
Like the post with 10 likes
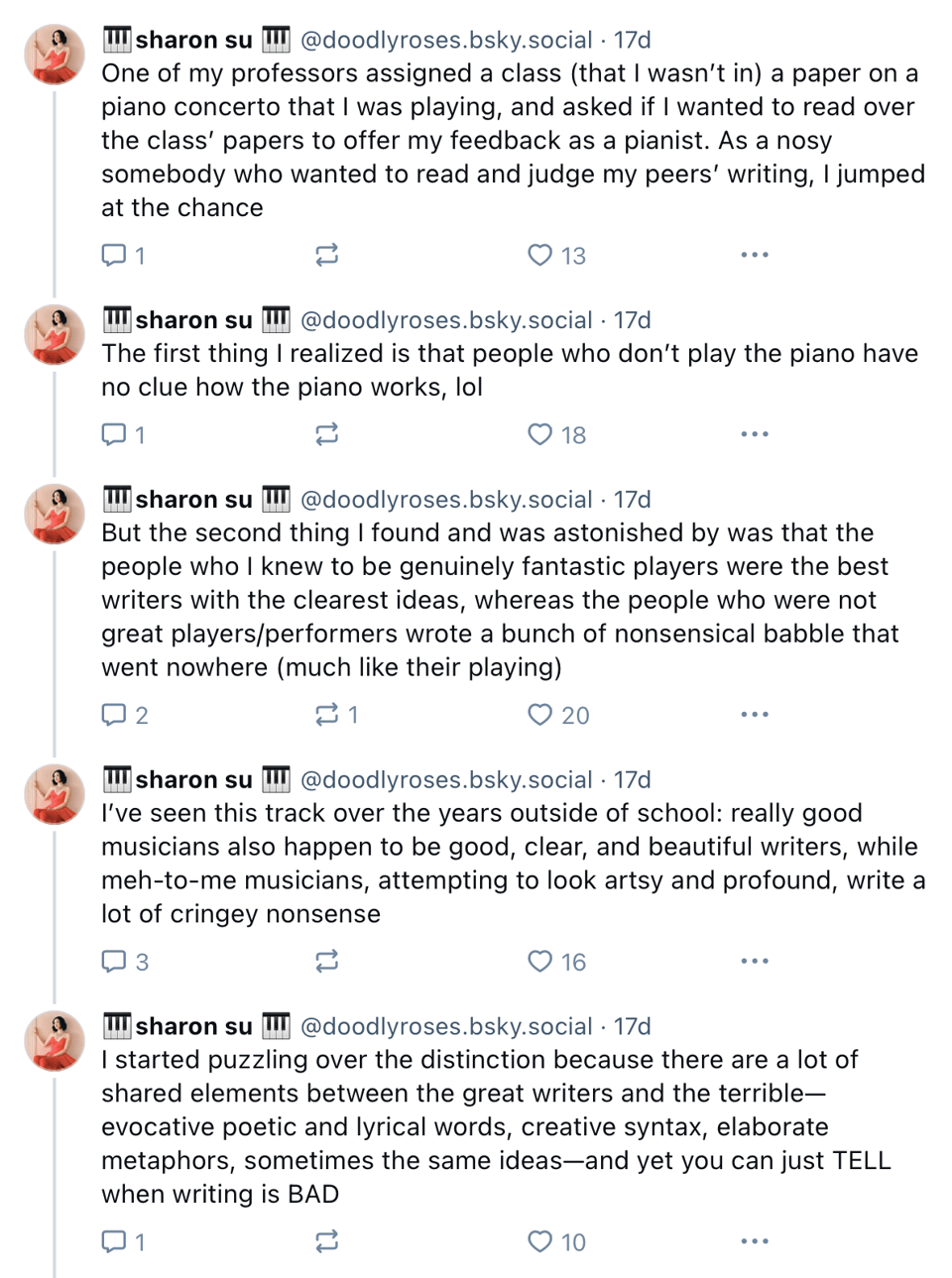coord(539,1241)
